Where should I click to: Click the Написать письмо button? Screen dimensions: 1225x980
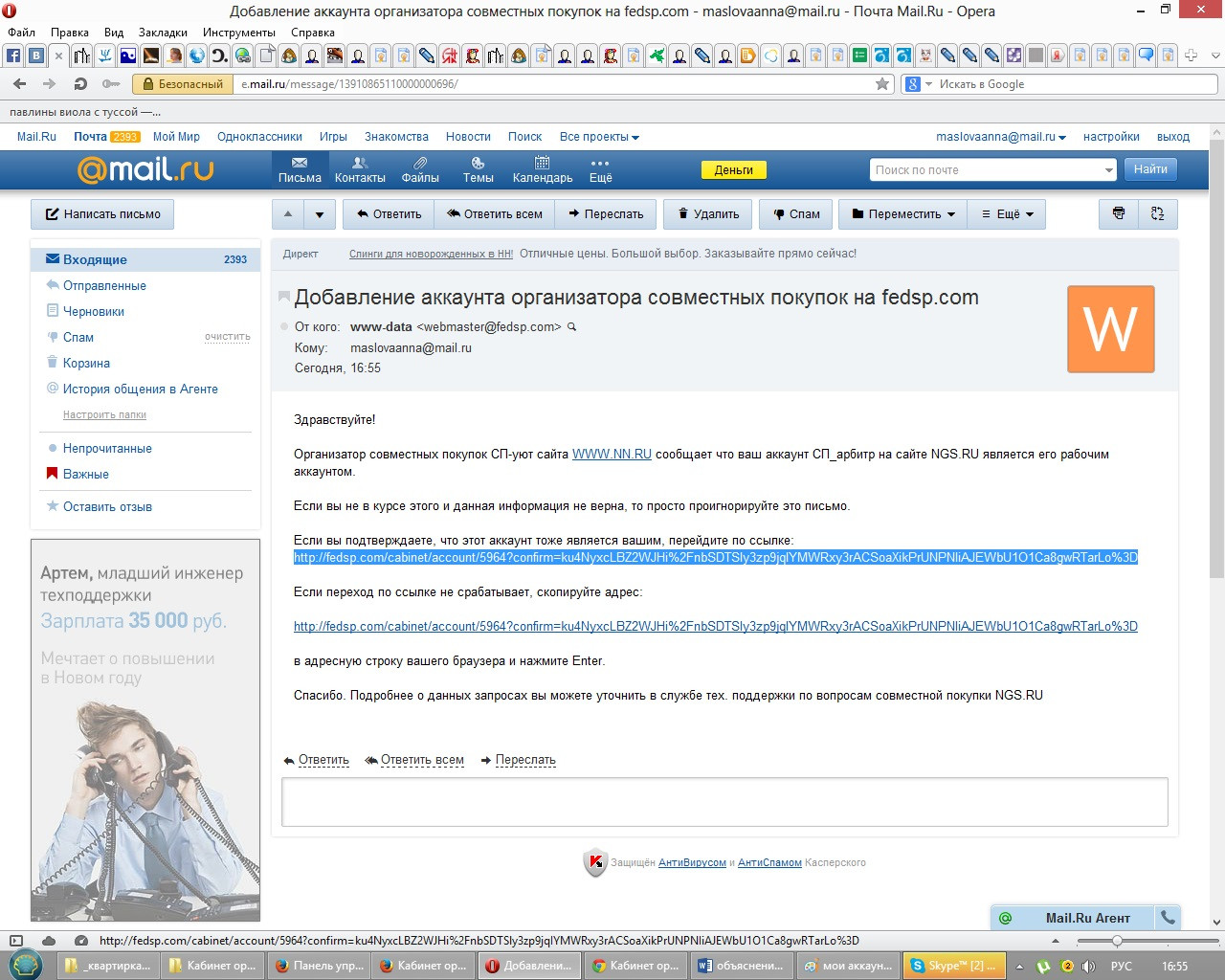tap(102, 213)
